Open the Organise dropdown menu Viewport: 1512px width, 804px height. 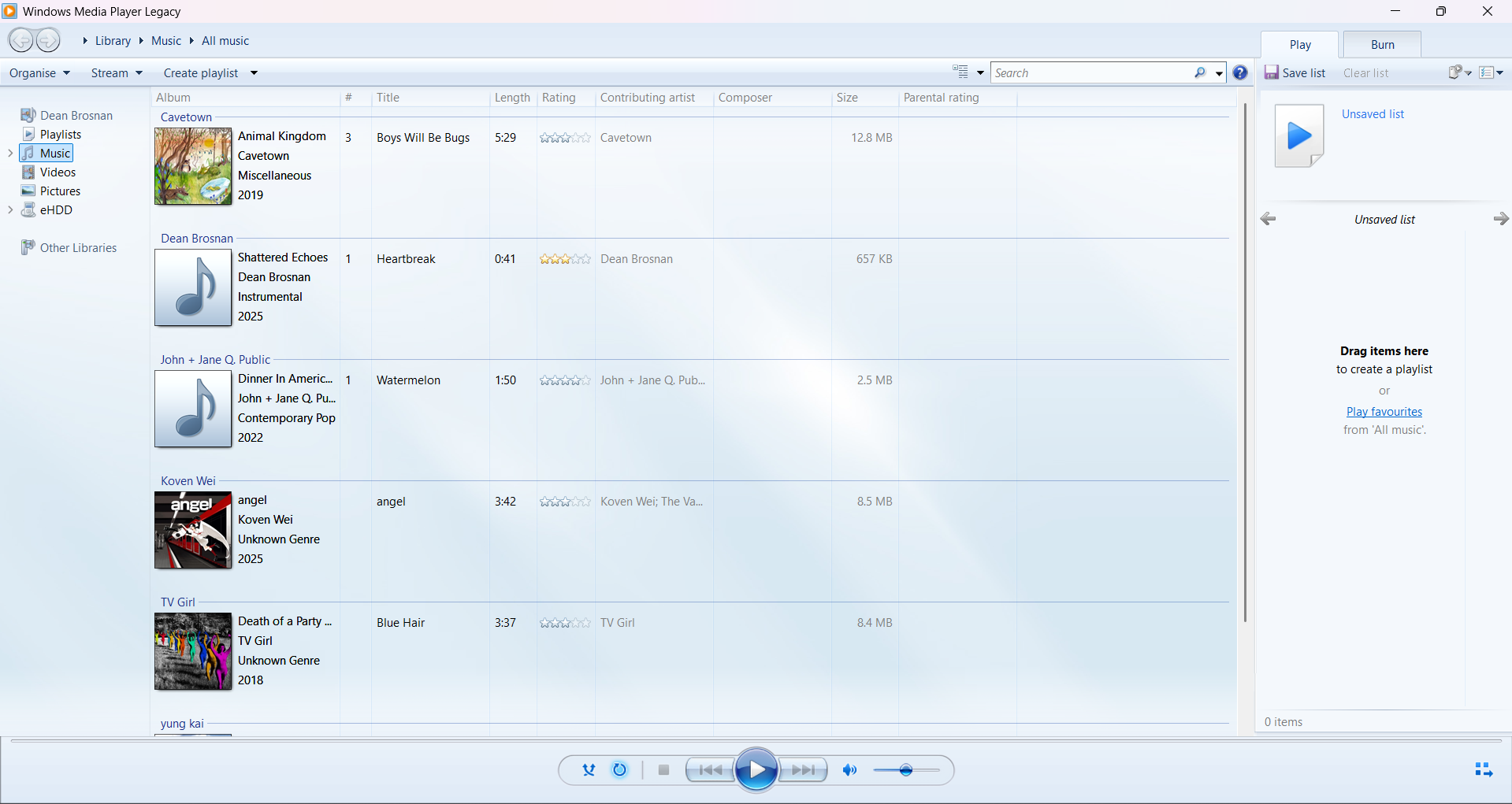tap(39, 73)
